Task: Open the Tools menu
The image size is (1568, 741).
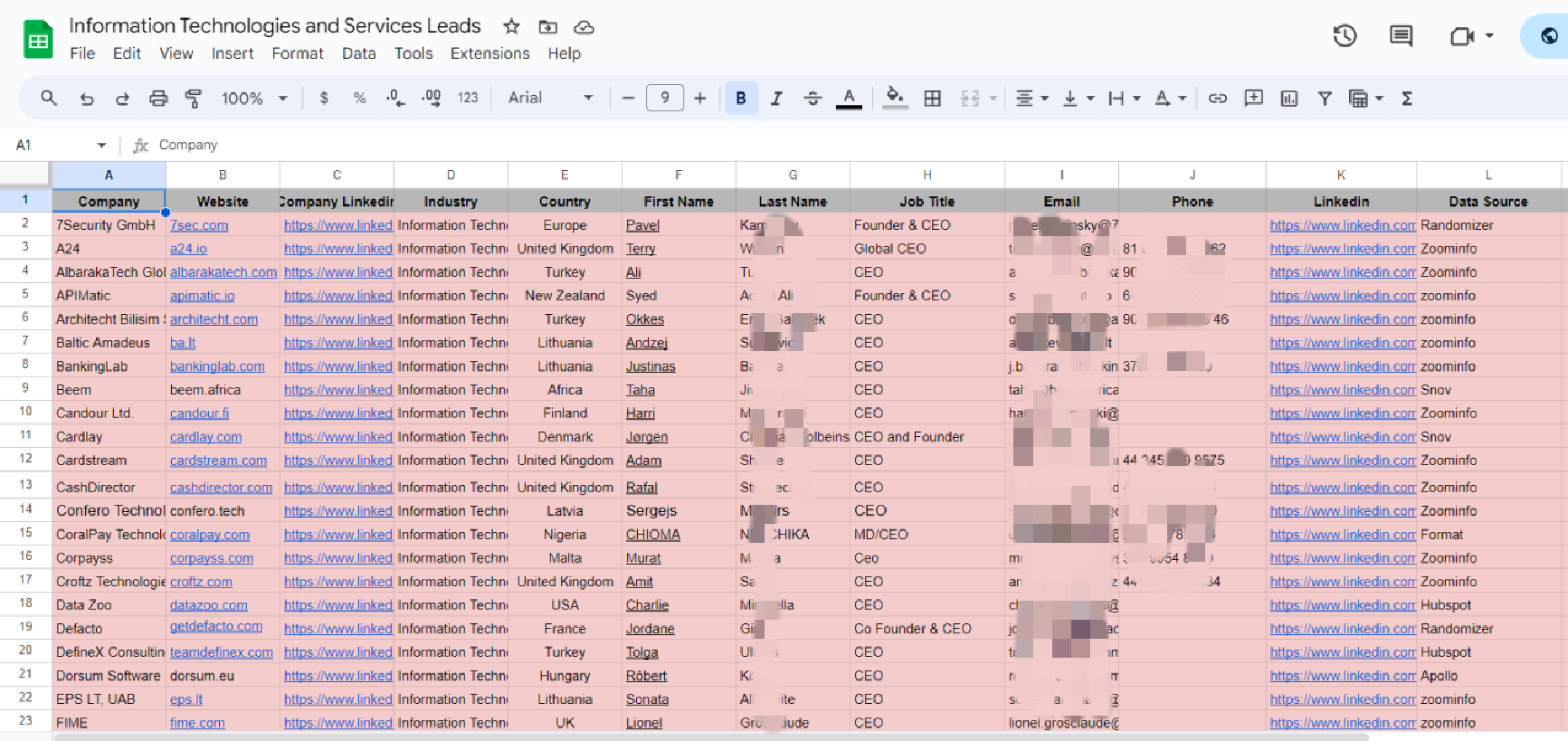Action: 413,53
